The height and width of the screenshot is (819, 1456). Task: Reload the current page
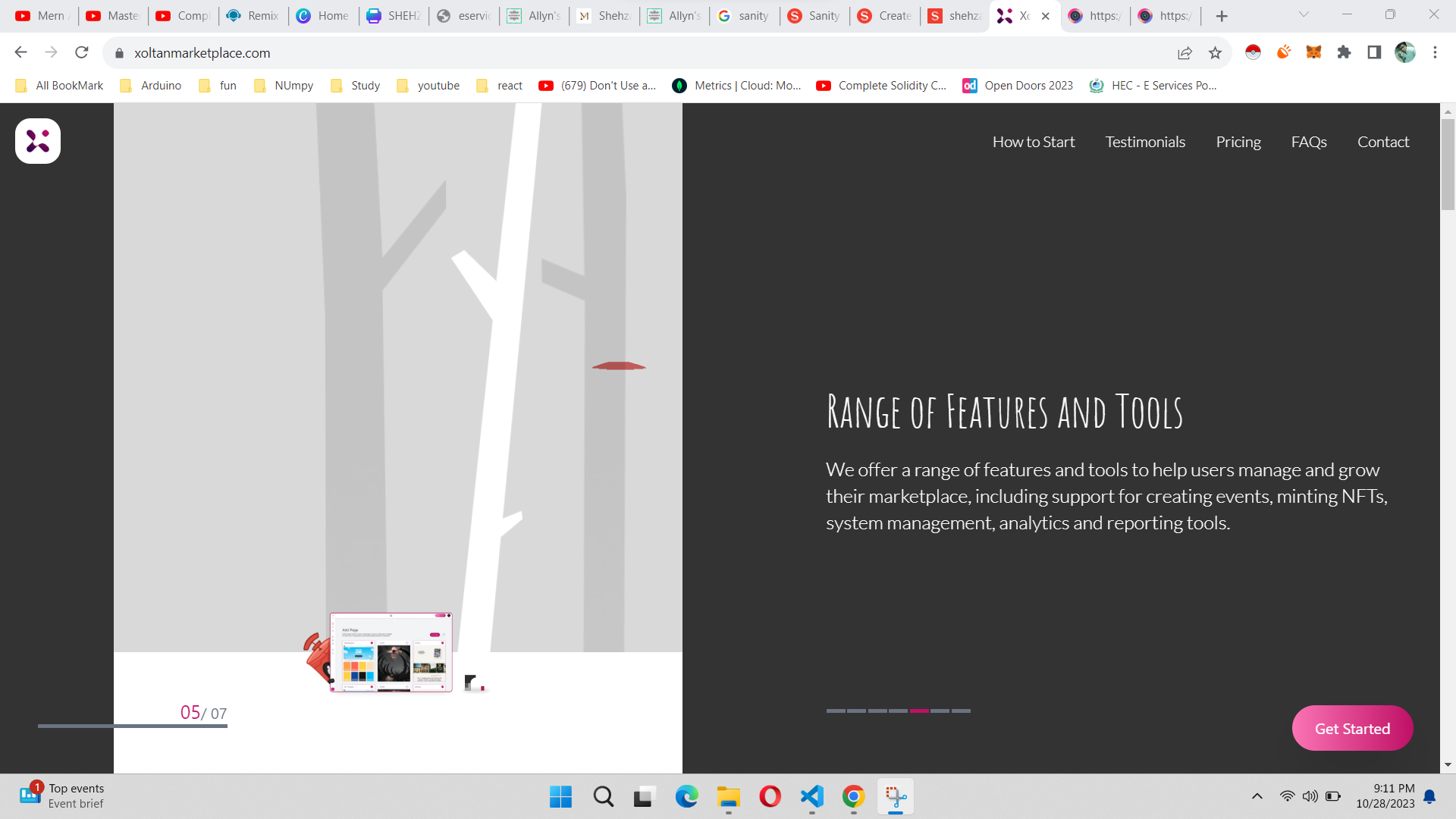click(82, 52)
